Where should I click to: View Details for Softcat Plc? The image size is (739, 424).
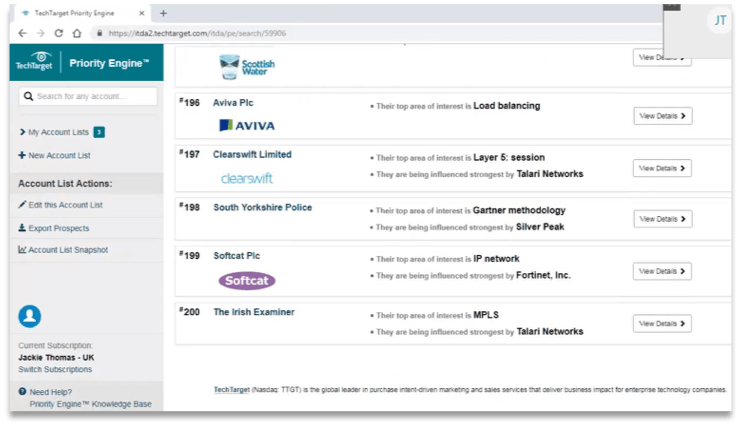tap(662, 271)
